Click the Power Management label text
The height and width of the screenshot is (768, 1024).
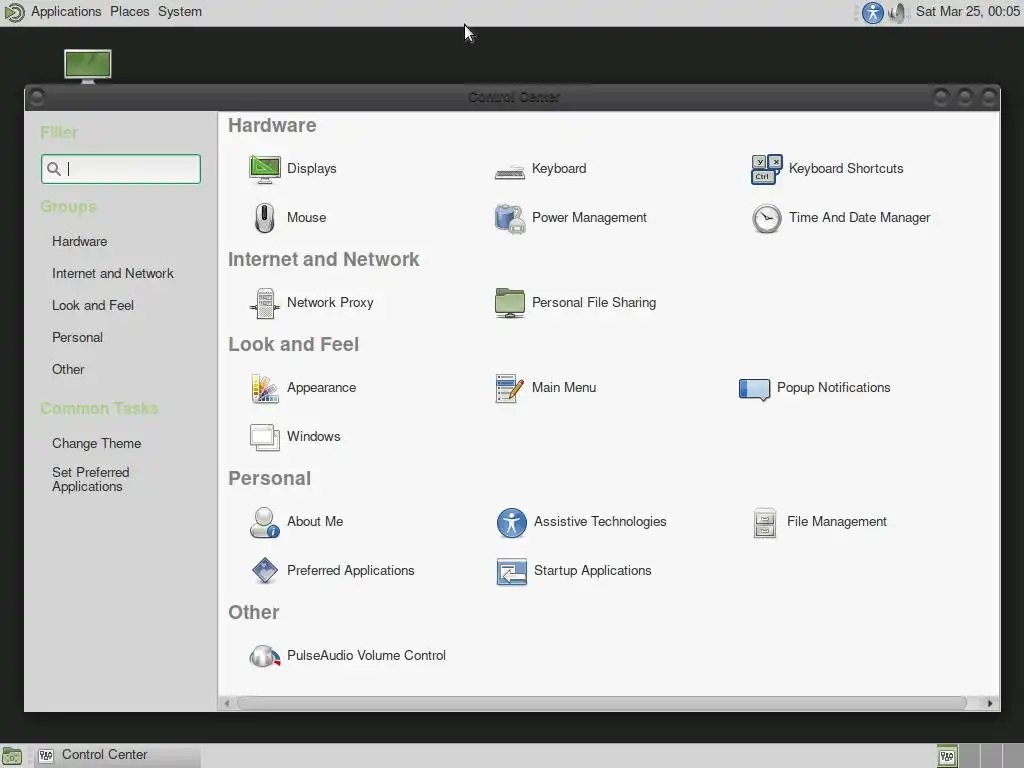(589, 217)
